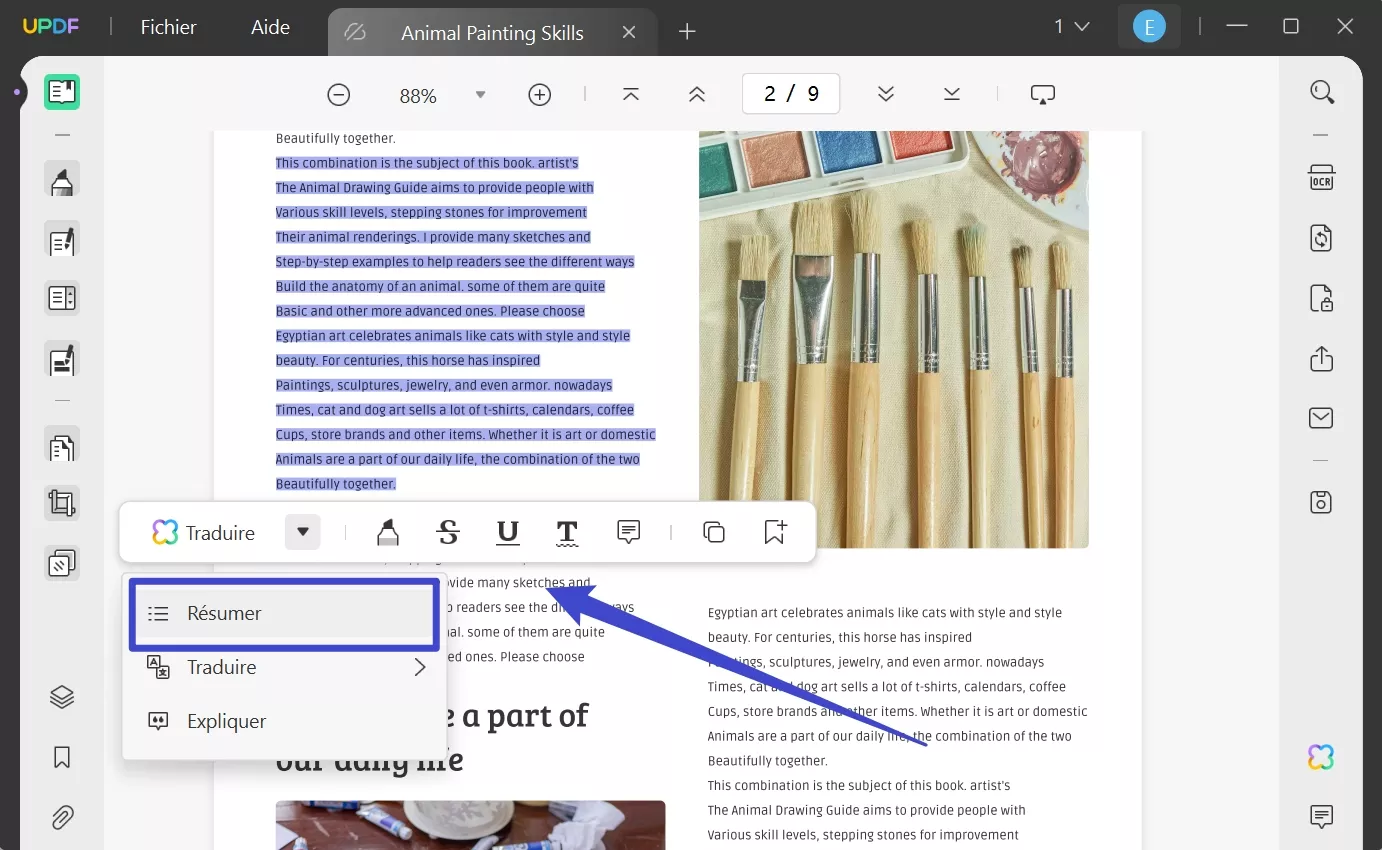Switch to the Animal Painting Skills tab
The height and width of the screenshot is (850, 1382).
click(491, 32)
